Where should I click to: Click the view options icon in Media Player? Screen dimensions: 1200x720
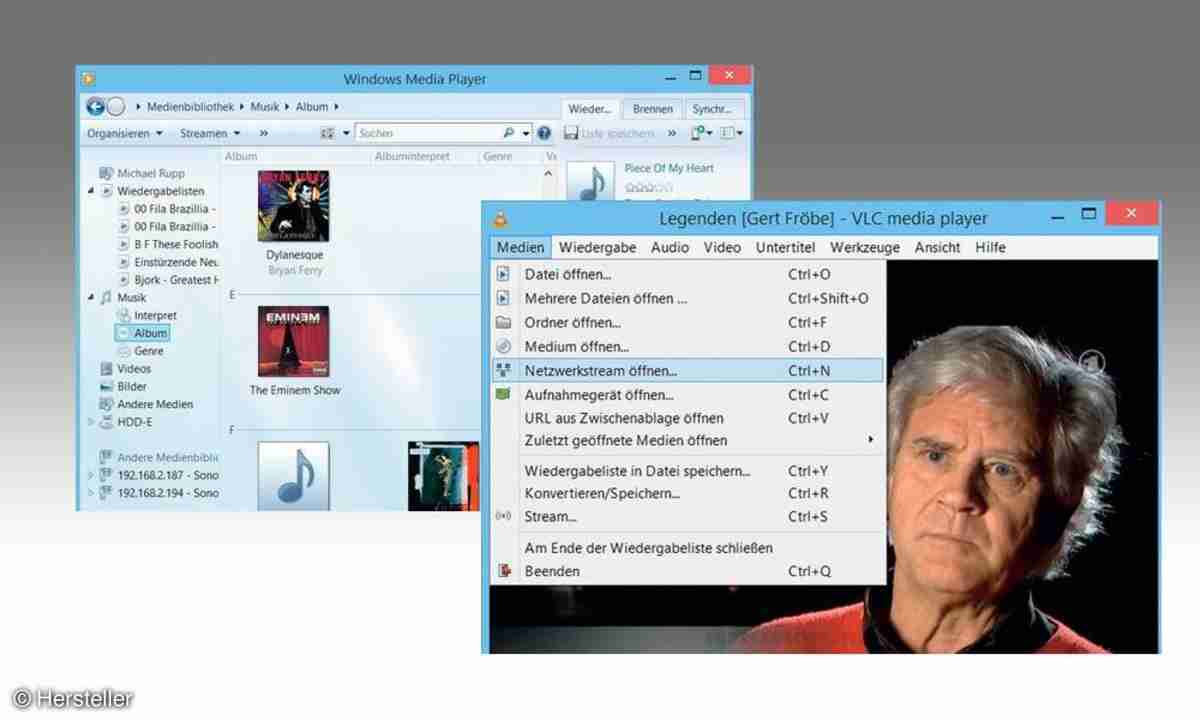pyautogui.click(x=327, y=133)
